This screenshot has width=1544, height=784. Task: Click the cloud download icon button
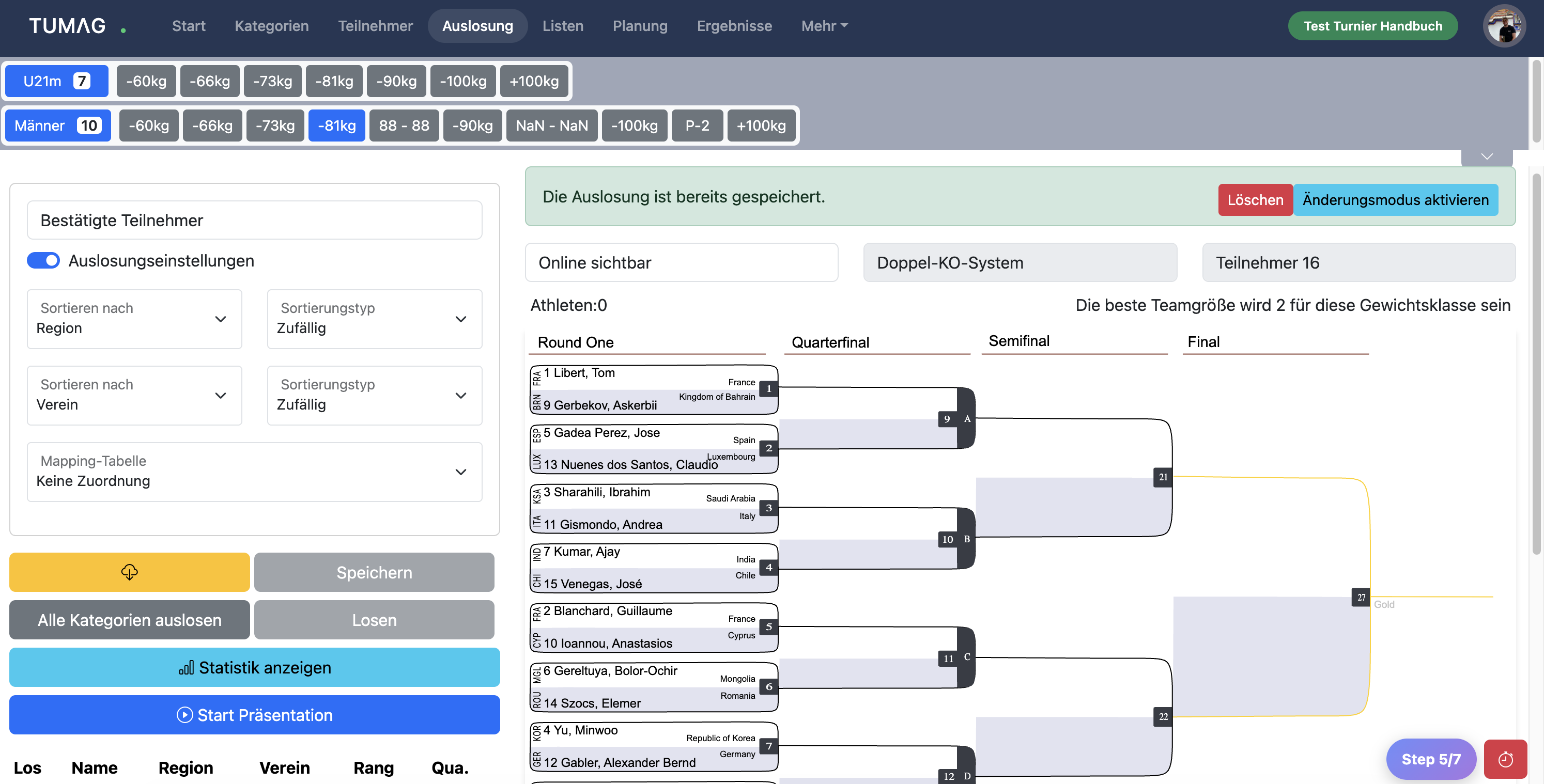pos(130,572)
